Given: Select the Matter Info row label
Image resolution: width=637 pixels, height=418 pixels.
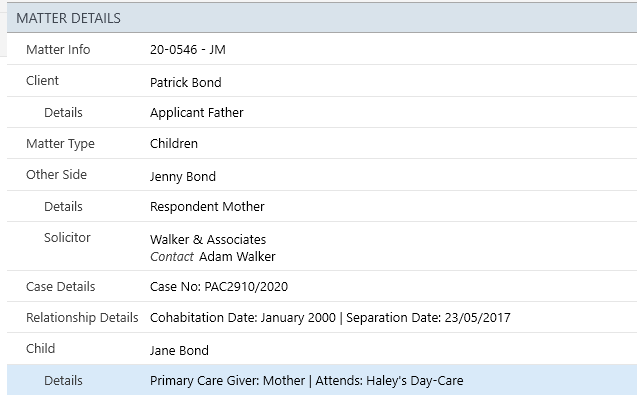Looking at the screenshot, I should pos(58,50).
